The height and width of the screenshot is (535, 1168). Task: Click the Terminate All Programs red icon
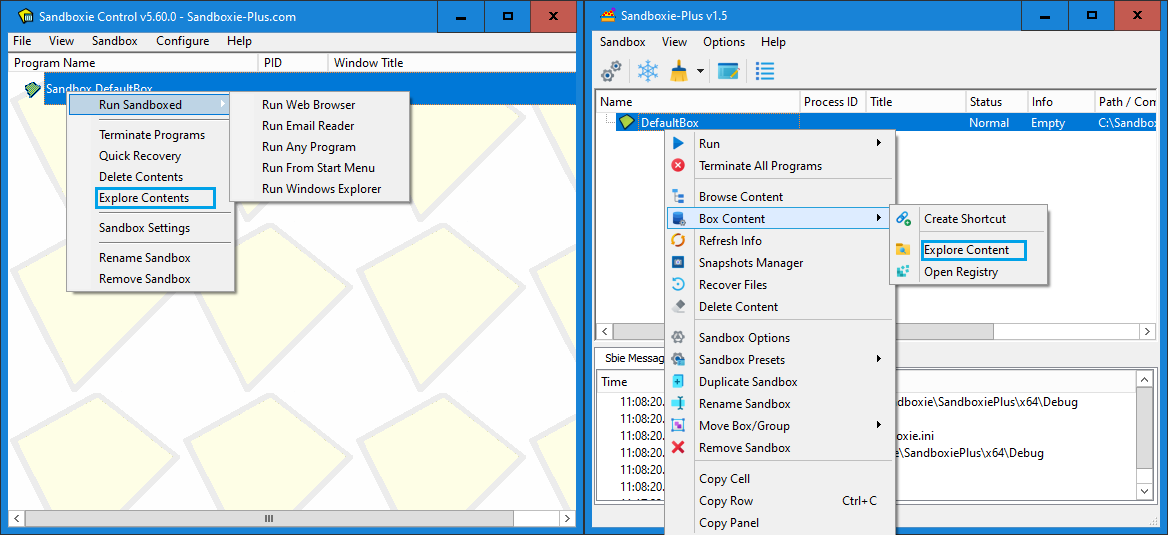[x=678, y=166]
